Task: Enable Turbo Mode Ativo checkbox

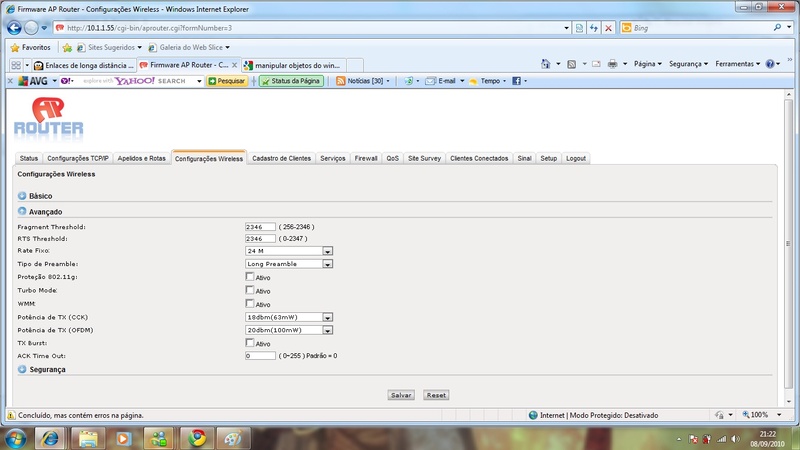Action: point(249,290)
